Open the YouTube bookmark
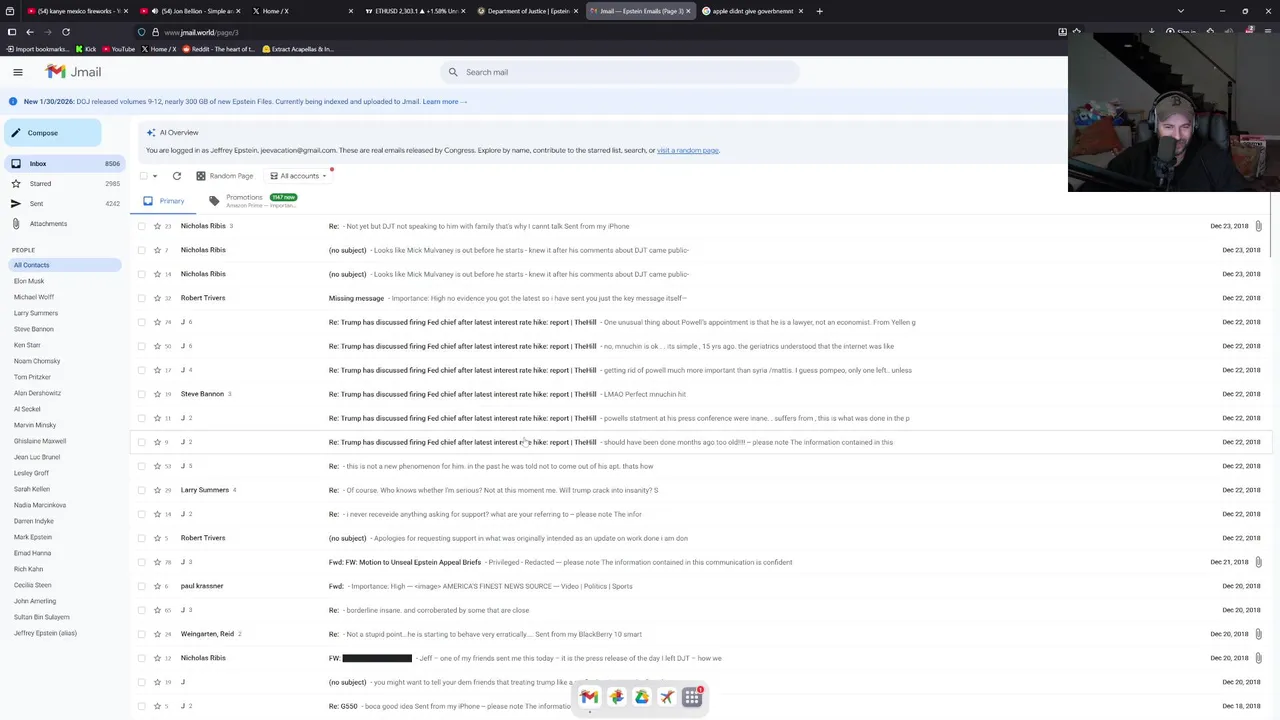Screen dimensions: 1280x720 pyautogui.click(x=118, y=49)
